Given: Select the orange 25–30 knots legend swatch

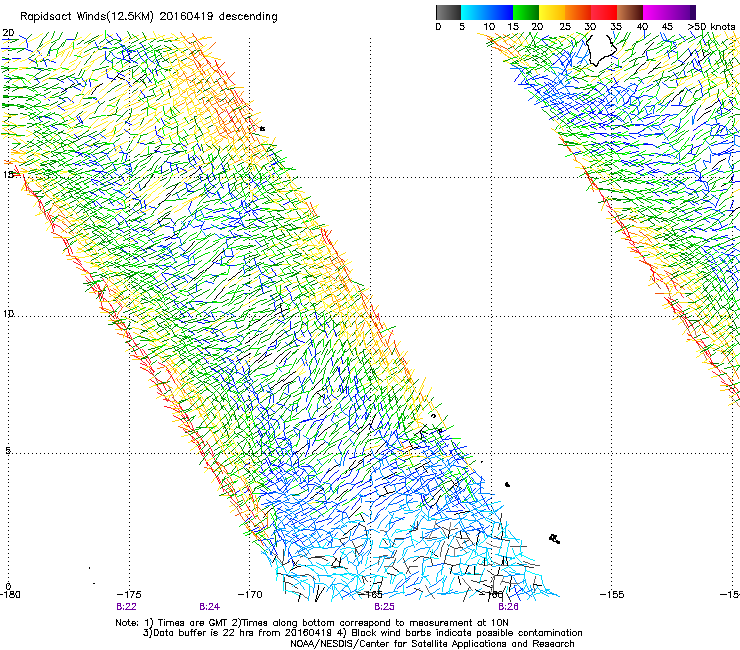Looking at the screenshot, I should coord(578,12).
